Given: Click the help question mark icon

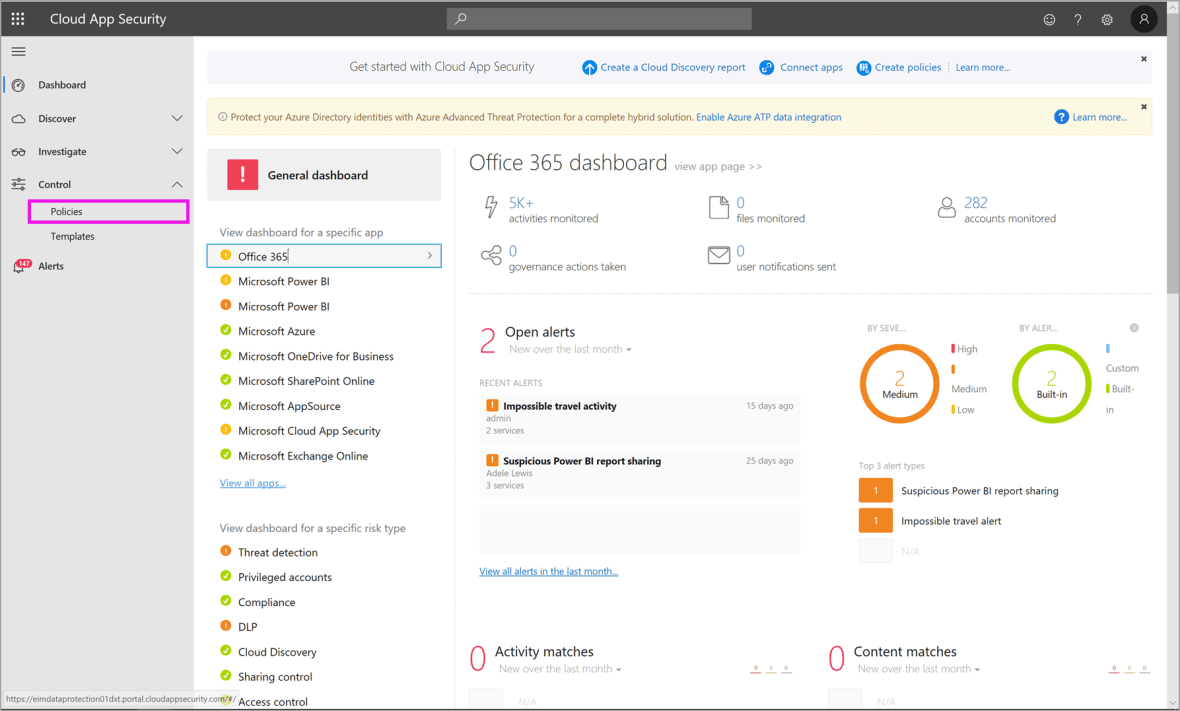Looking at the screenshot, I should tap(1077, 19).
